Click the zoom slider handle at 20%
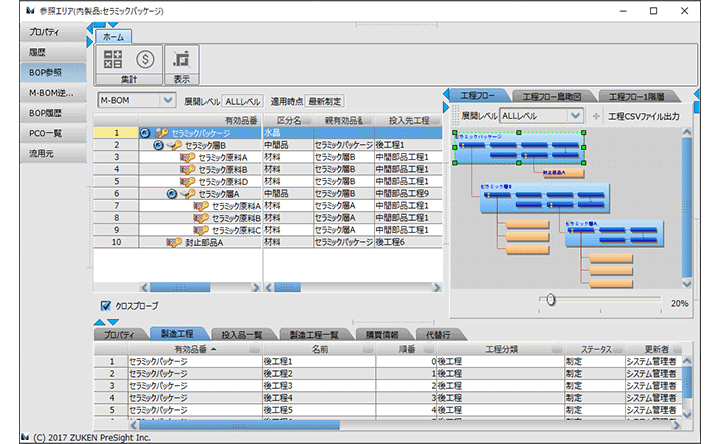720x444 pixels. [550, 299]
